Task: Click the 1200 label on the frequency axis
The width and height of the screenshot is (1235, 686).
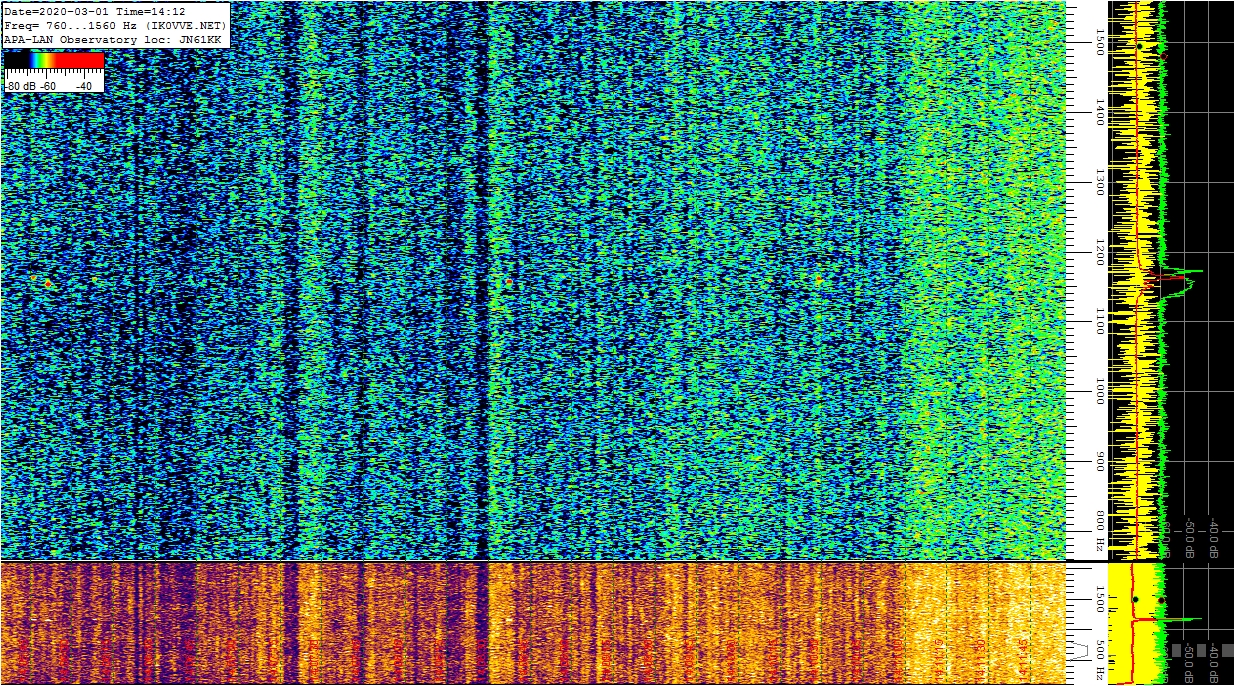Action: click(1100, 252)
